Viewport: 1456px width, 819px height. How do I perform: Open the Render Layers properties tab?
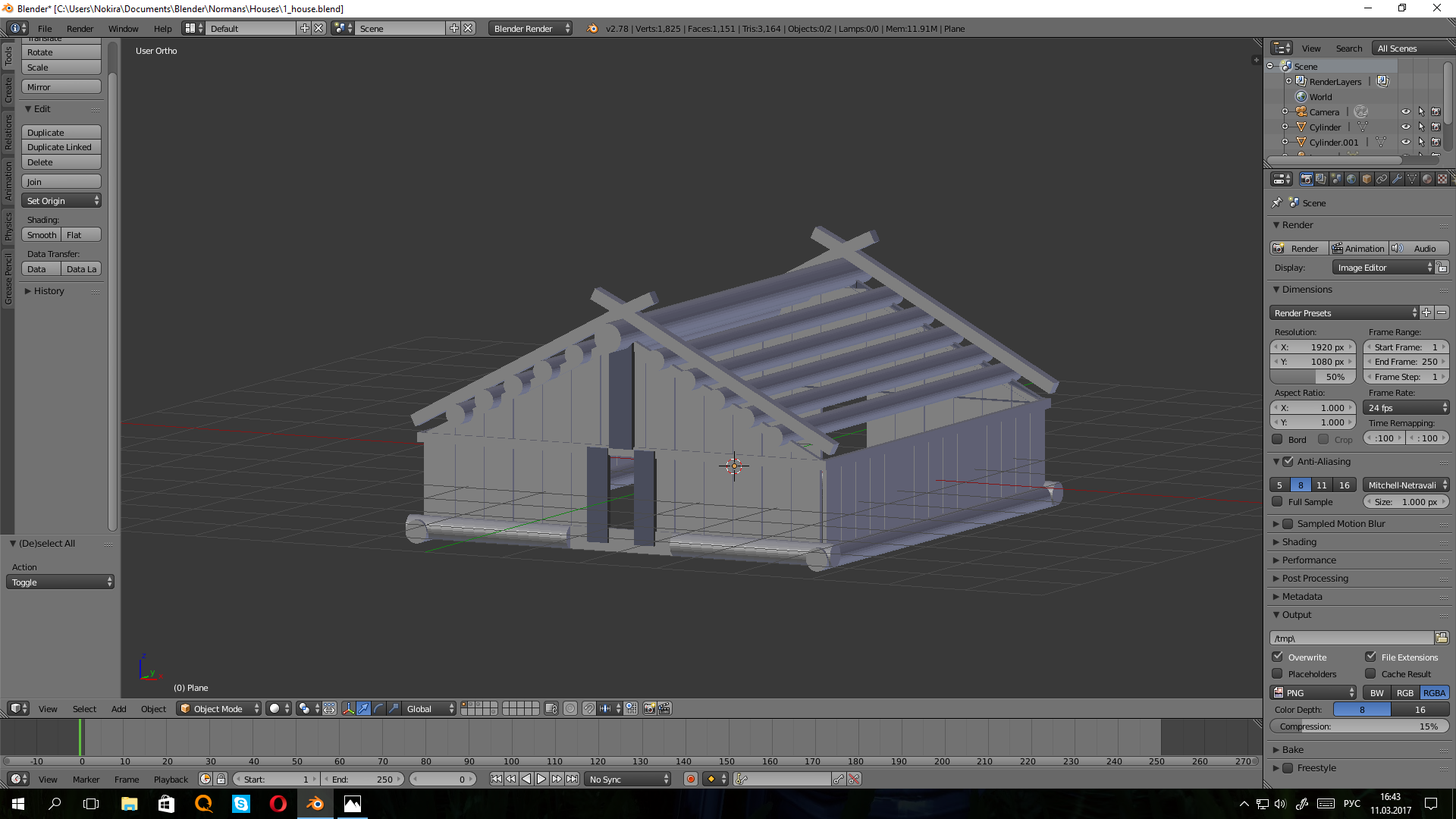tap(1321, 179)
